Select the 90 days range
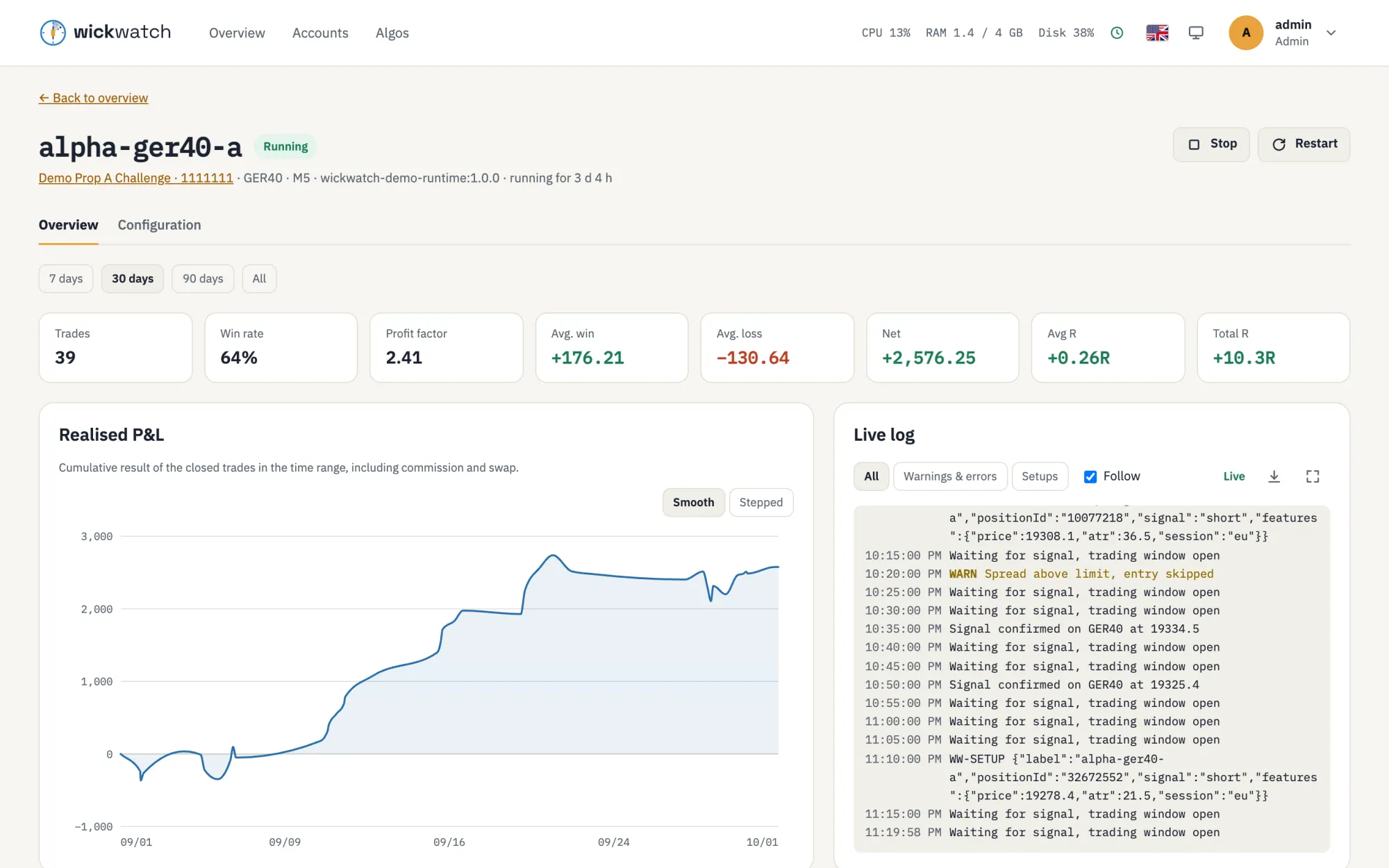 (x=203, y=278)
